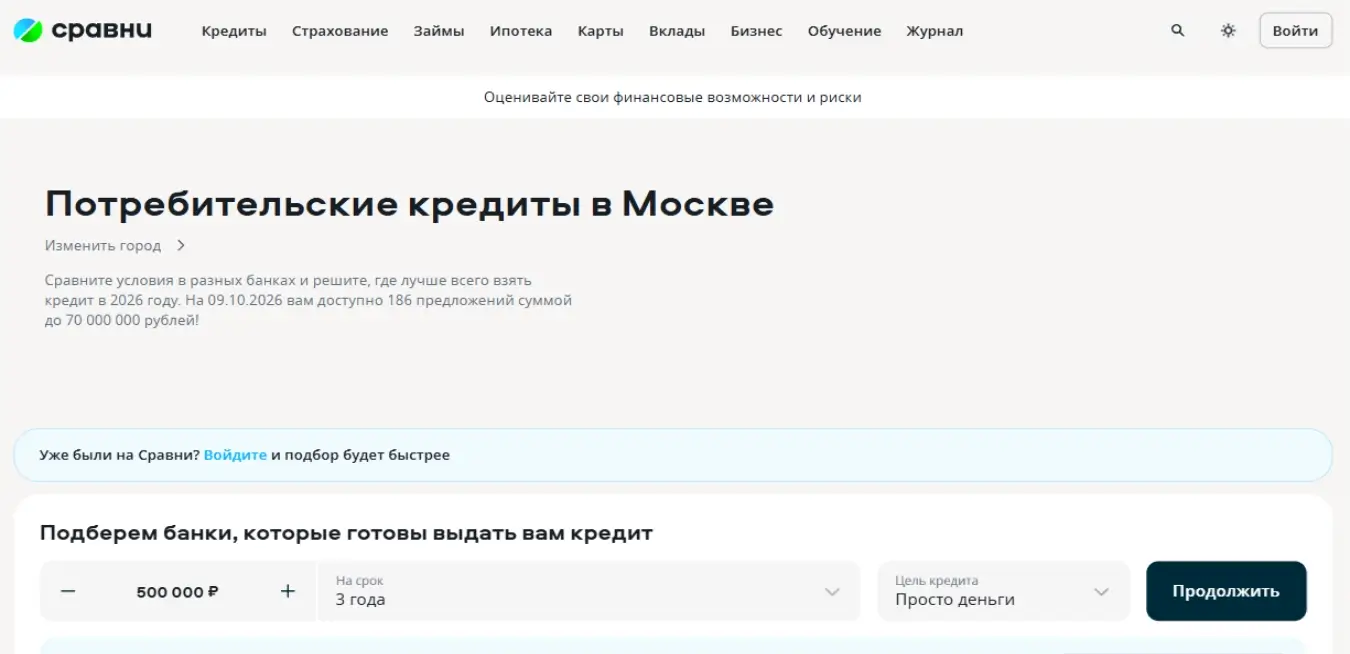Screen dimensions: 1350x654
Task: Click the Сравни logo
Action: [x=83, y=30]
